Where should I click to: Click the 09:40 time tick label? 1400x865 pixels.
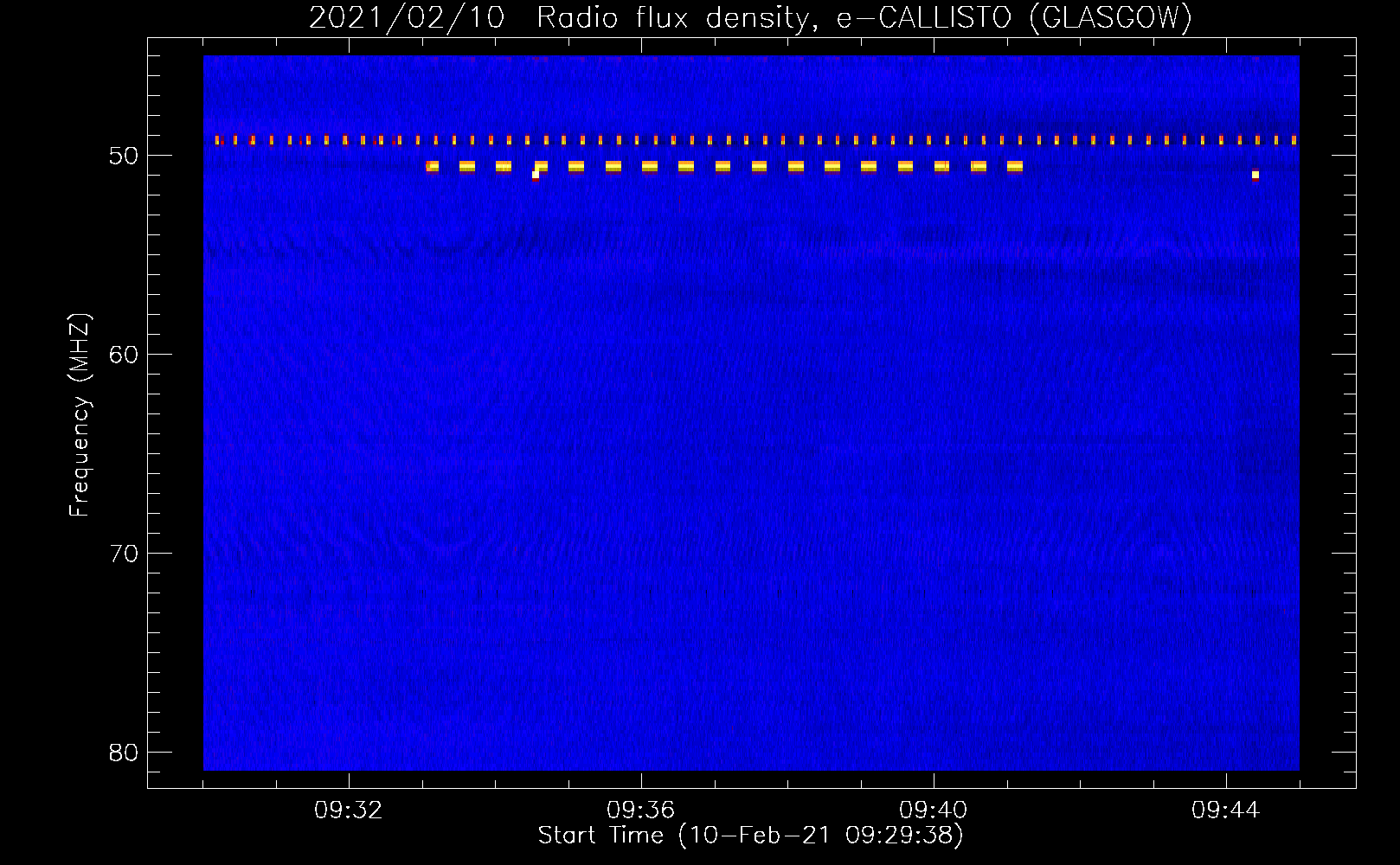click(x=934, y=811)
